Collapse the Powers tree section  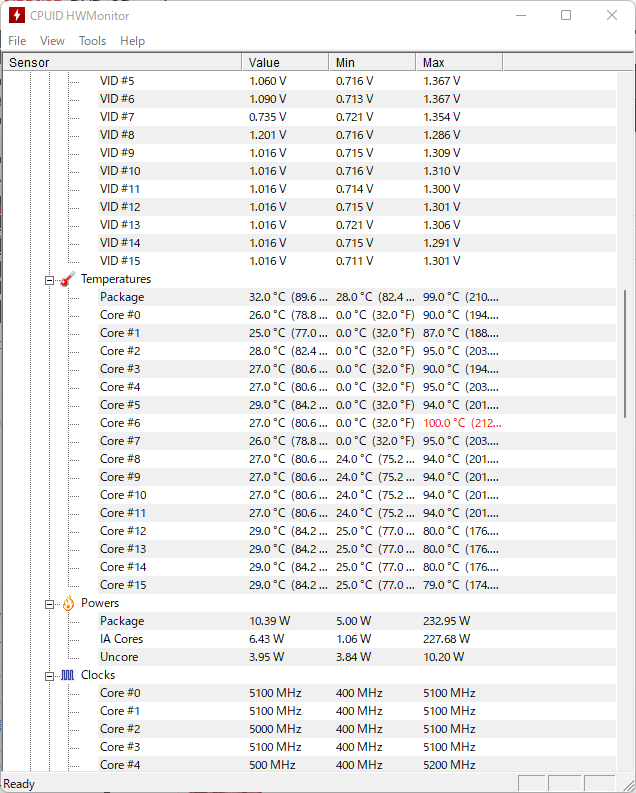click(50, 604)
